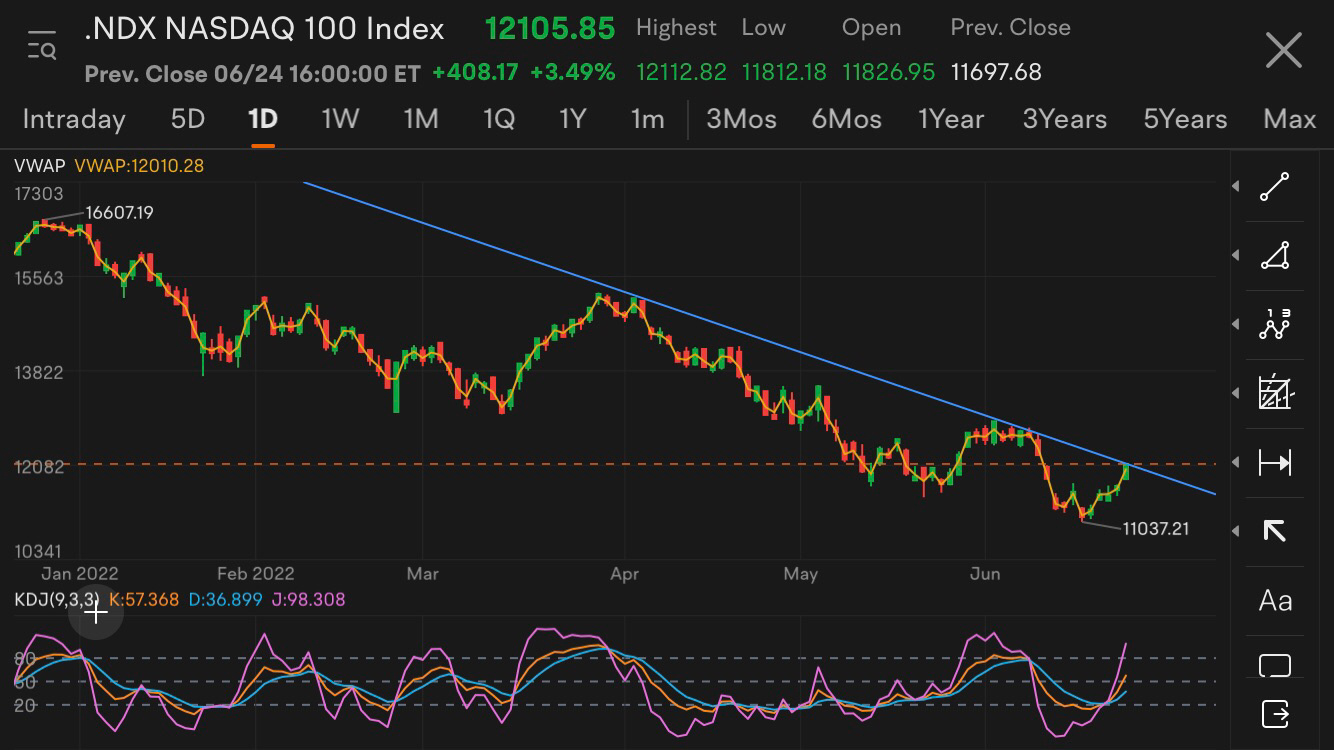Click the Open value 11826.95
1334x750 pixels.
click(x=888, y=72)
